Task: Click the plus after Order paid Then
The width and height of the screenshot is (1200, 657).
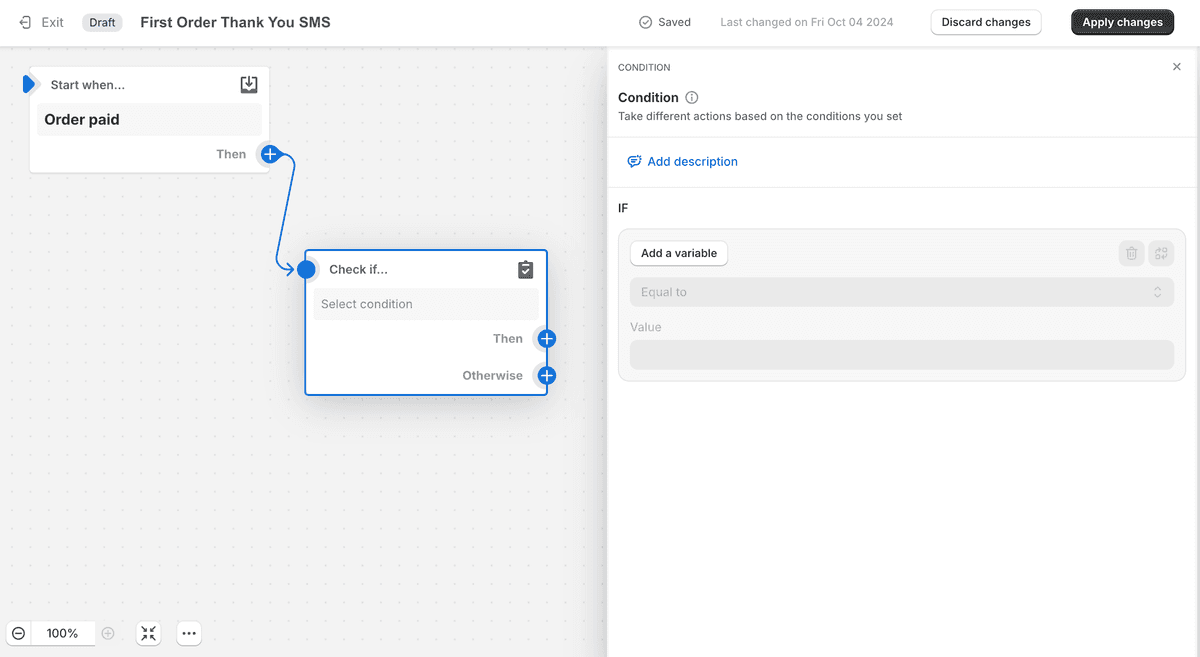Action: point(270,154)
